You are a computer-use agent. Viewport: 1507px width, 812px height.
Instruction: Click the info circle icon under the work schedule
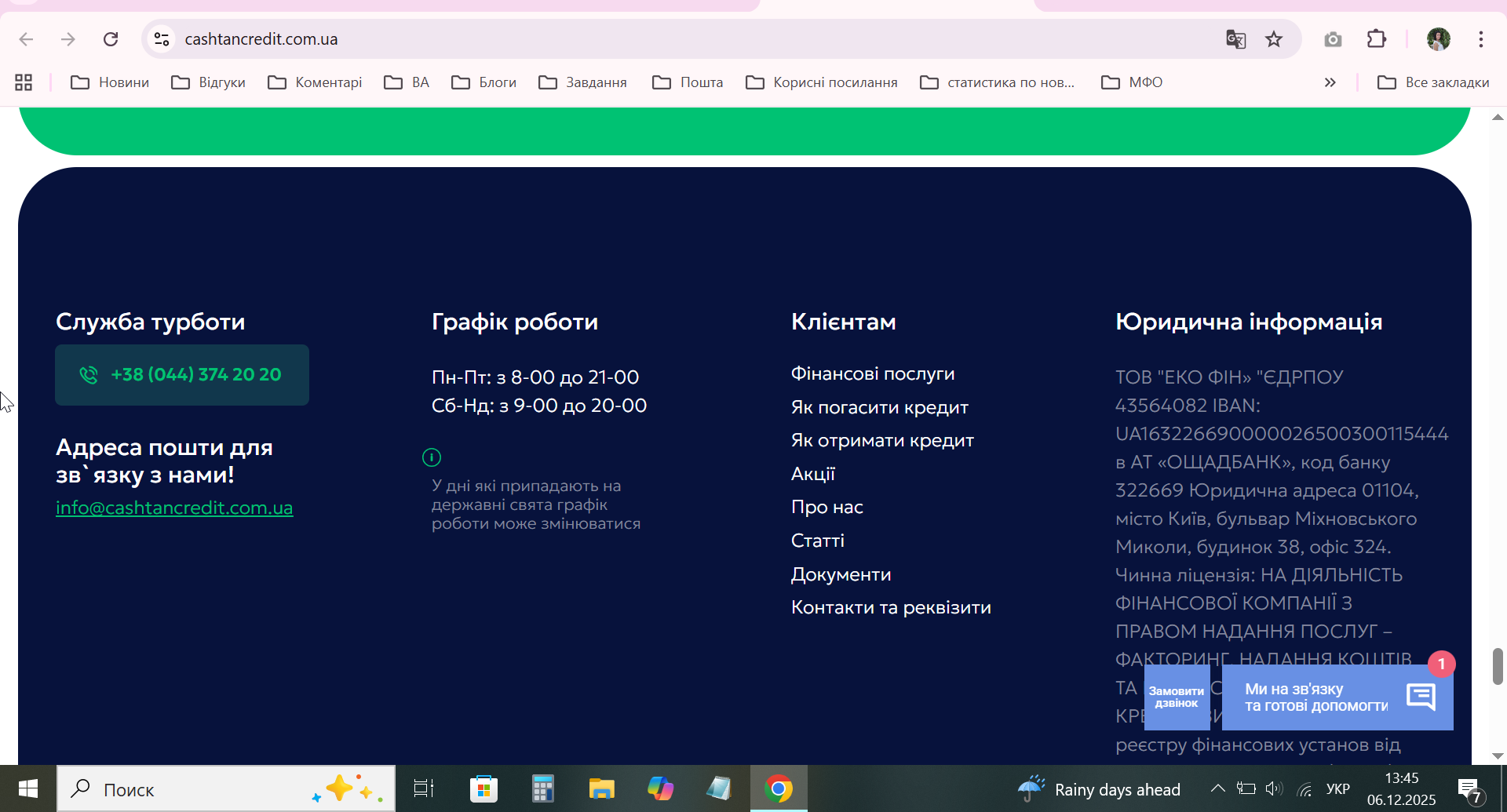[x=432, y=457]
